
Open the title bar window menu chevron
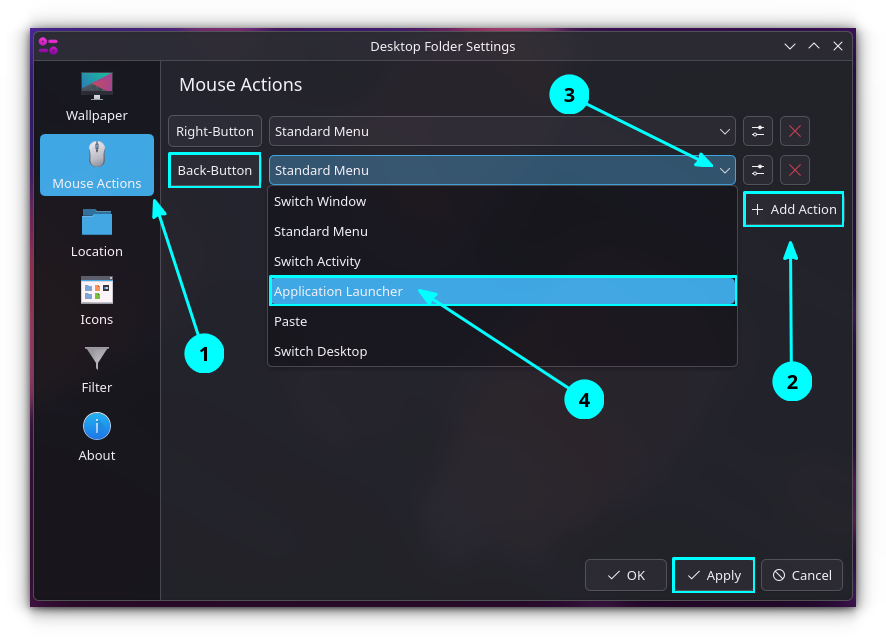tap(789, 45)
